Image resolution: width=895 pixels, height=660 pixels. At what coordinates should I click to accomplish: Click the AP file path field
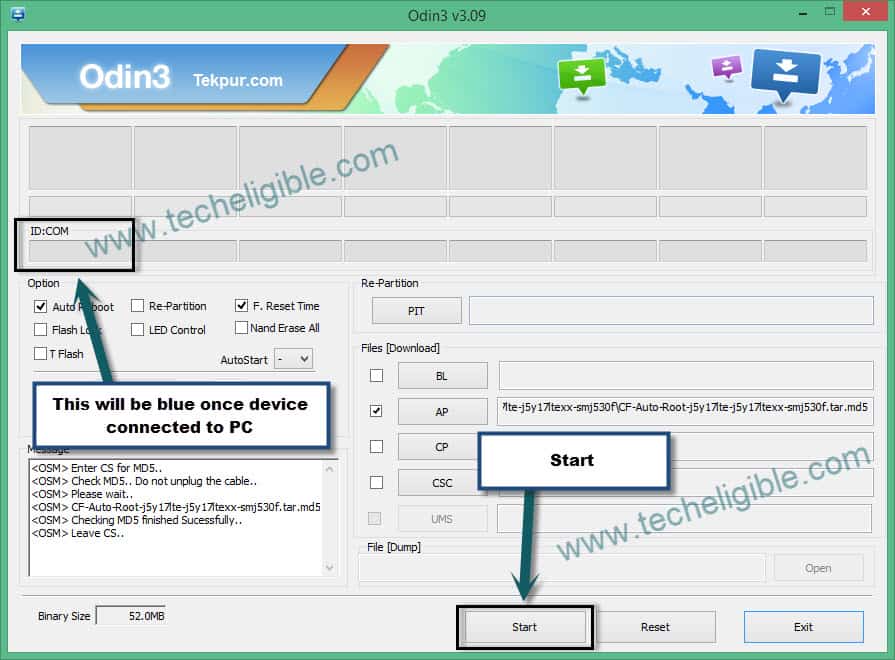[x=685, y=411]
